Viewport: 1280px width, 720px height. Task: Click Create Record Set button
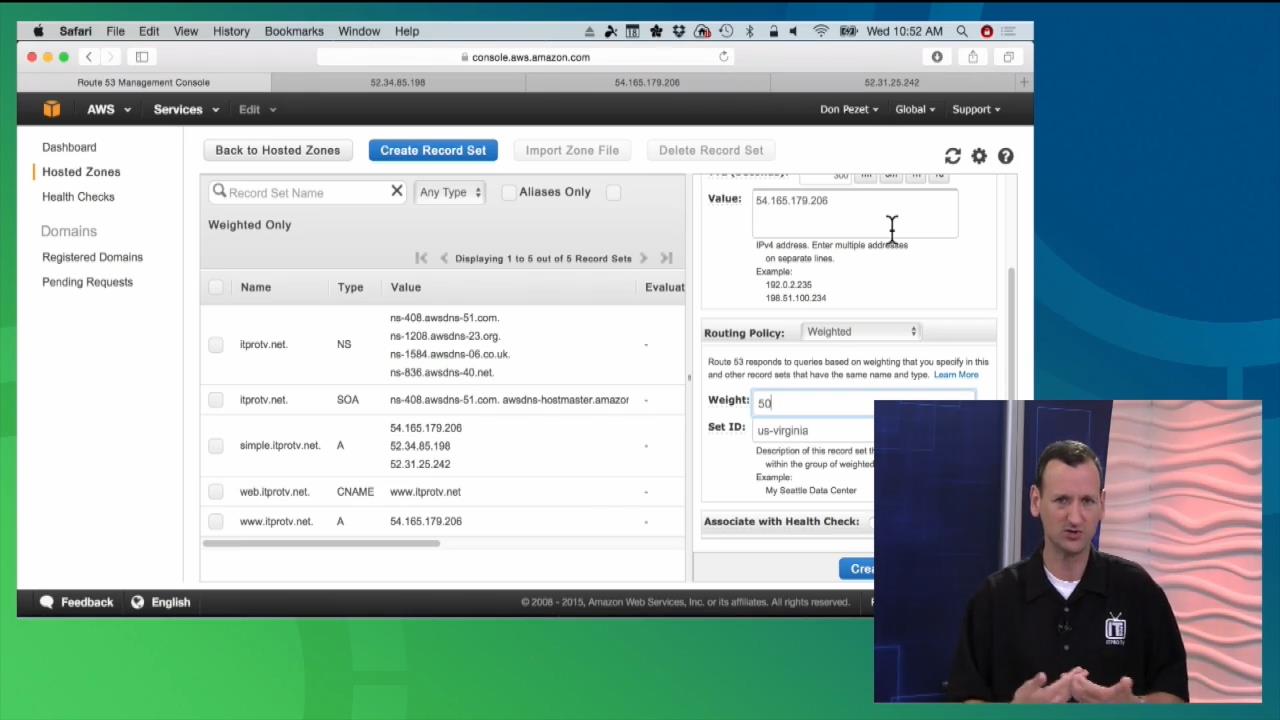433,150
